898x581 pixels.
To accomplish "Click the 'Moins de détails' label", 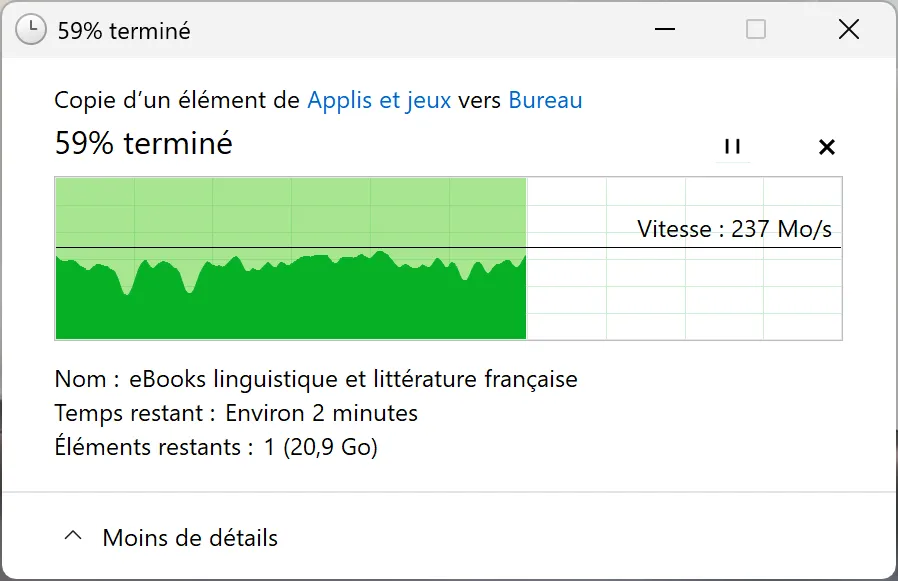I will (190, 538).
